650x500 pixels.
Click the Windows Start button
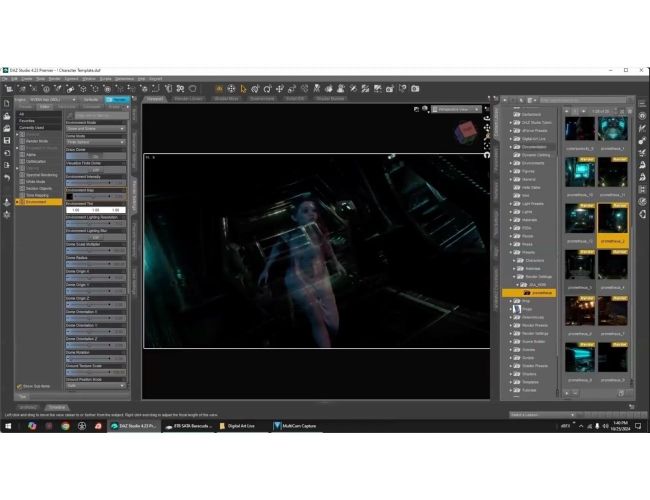pos(8,426)
